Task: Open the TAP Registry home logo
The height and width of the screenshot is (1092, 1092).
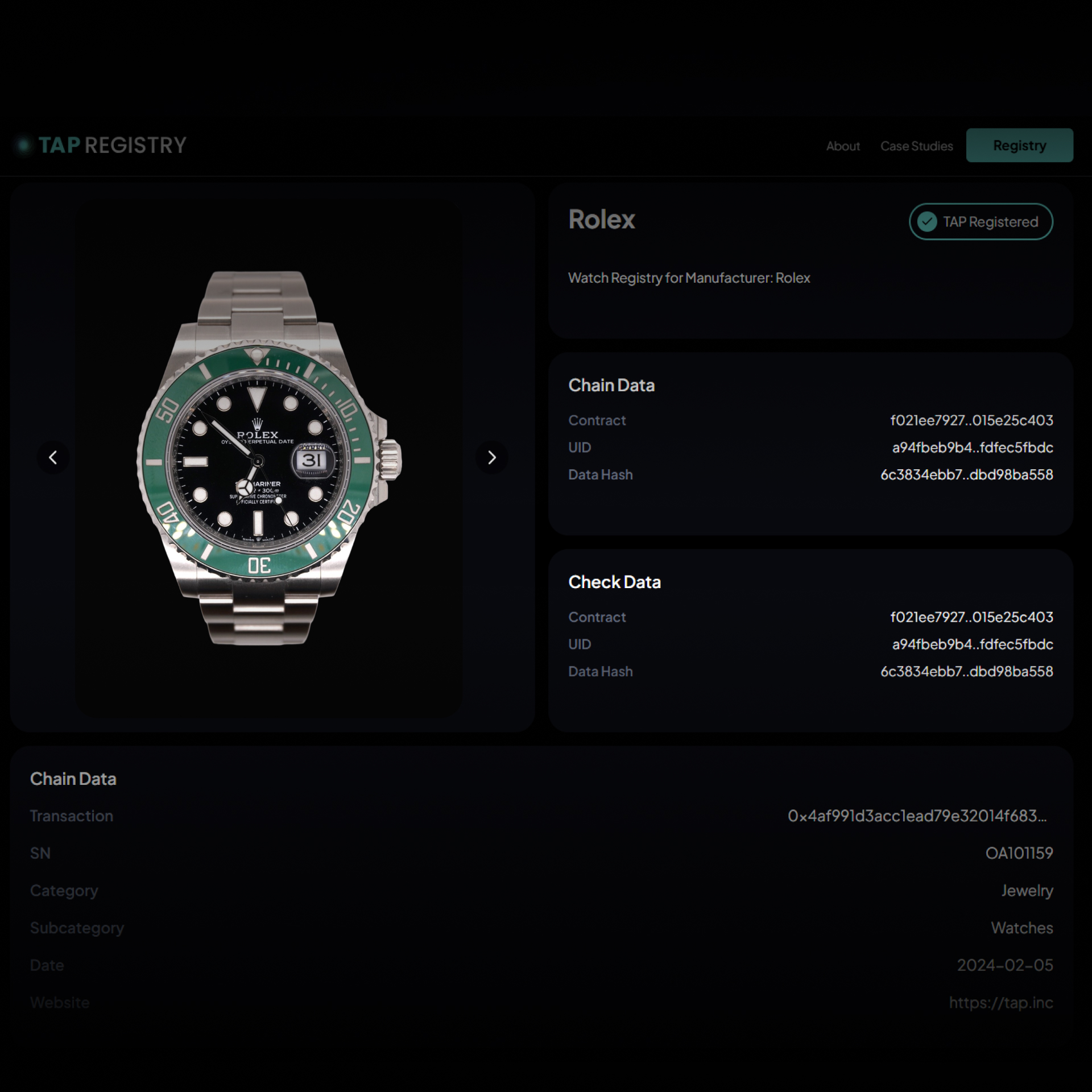Action: pyautogui.click(x=101, y=145)
